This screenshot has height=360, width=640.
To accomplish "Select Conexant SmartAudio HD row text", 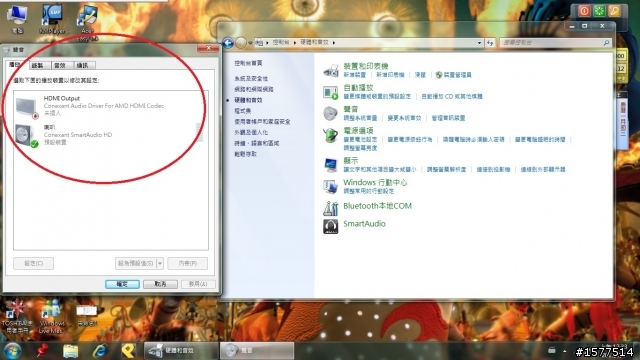I will coord(78,135).
